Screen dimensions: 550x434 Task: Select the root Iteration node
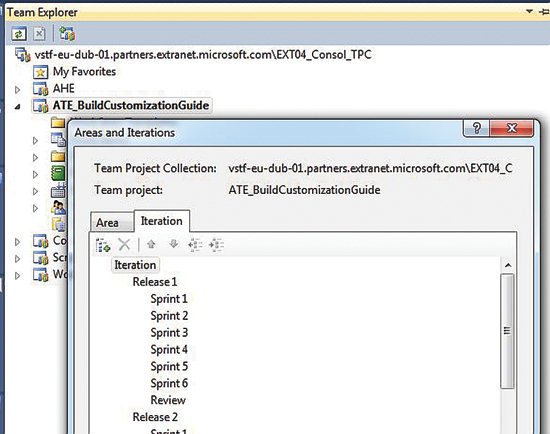pos(135,265)
